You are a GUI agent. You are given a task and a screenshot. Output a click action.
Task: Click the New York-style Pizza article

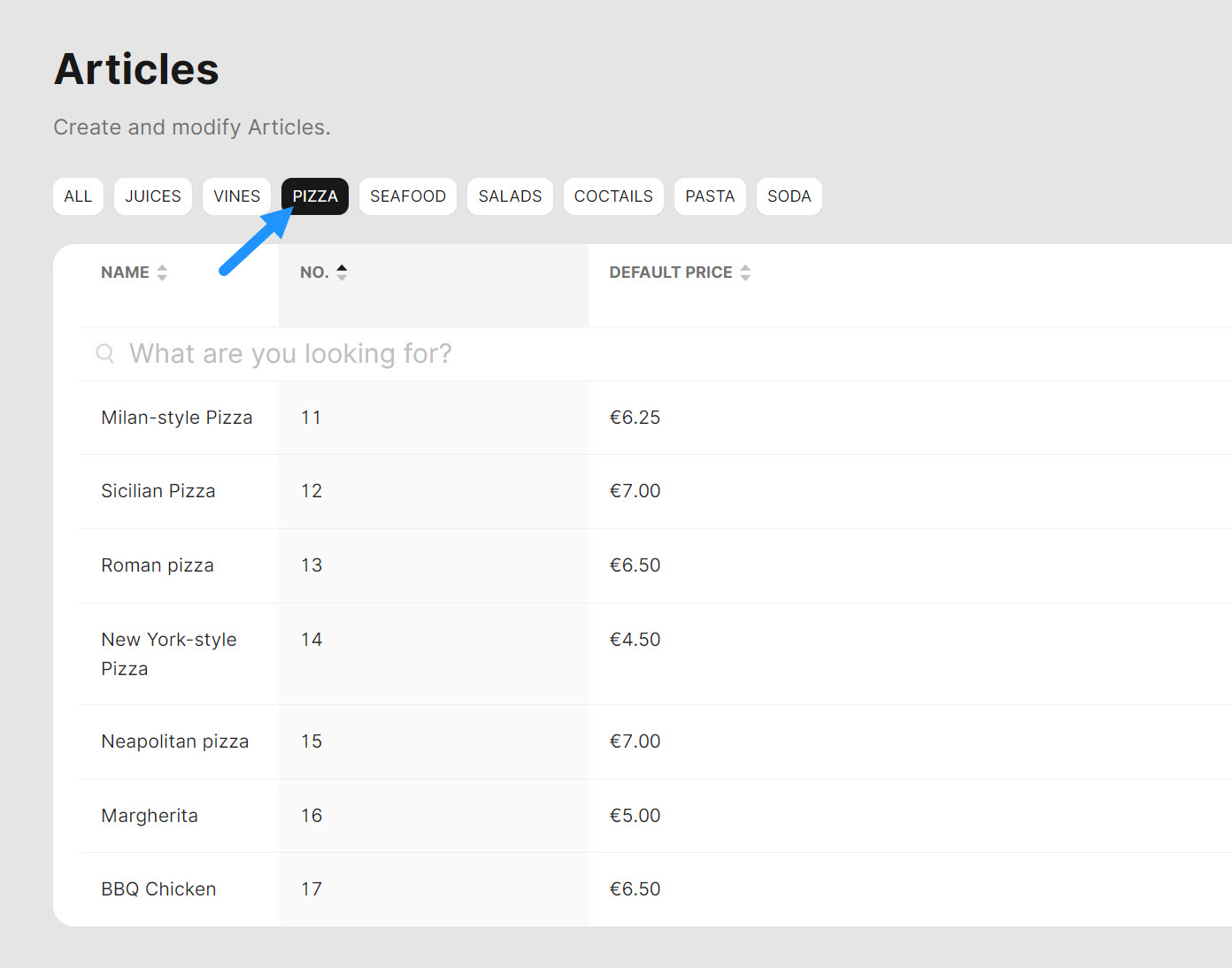coord(168,654)
